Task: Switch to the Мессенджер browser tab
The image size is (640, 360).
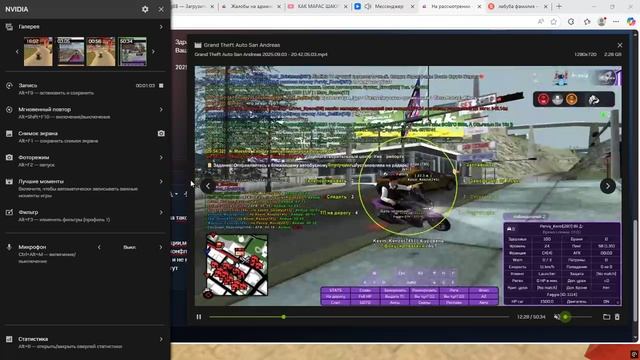Action: (x=384, y=7)
